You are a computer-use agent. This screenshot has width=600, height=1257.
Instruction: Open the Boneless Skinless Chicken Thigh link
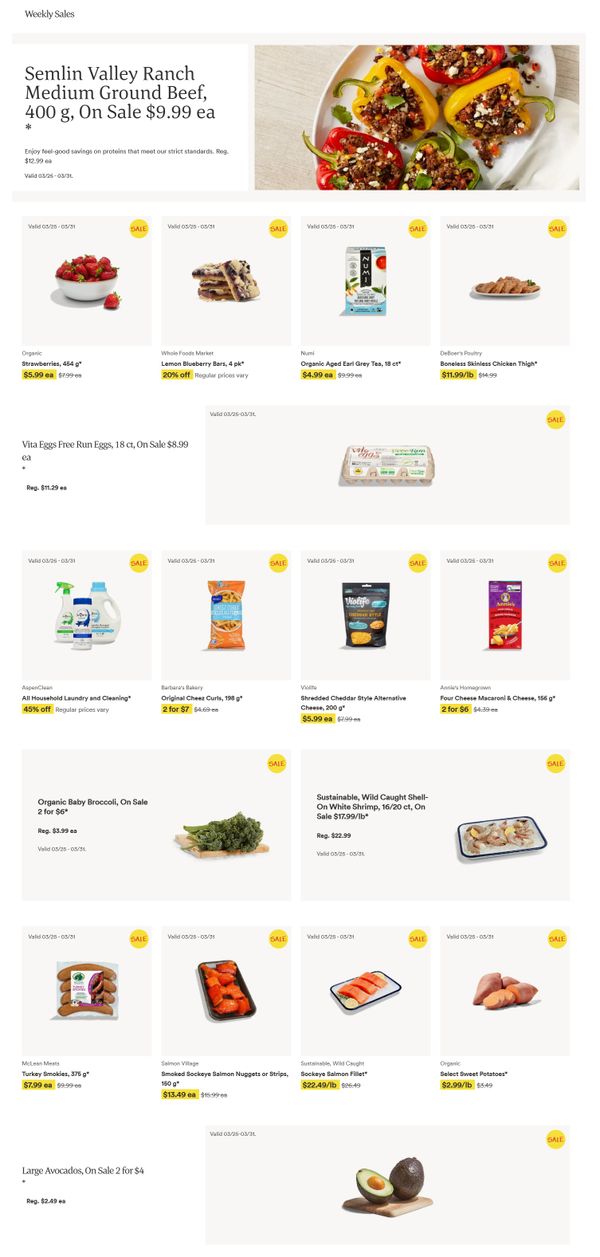(489, 363)
